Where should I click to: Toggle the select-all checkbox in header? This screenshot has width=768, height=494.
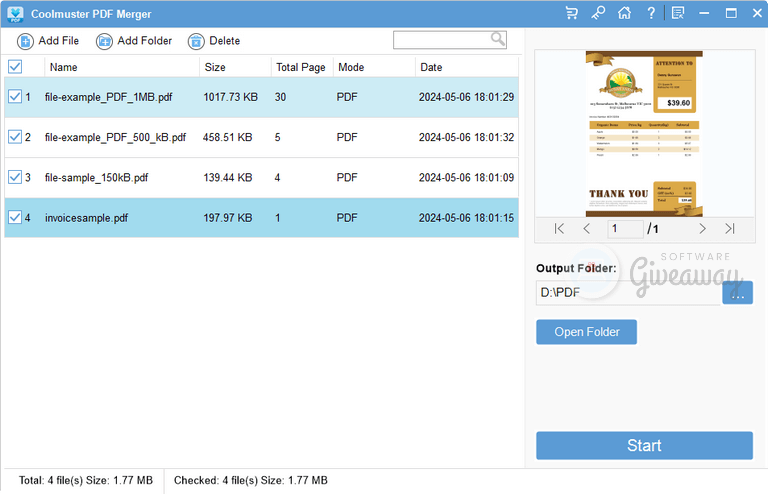click(x=15, y=67)
